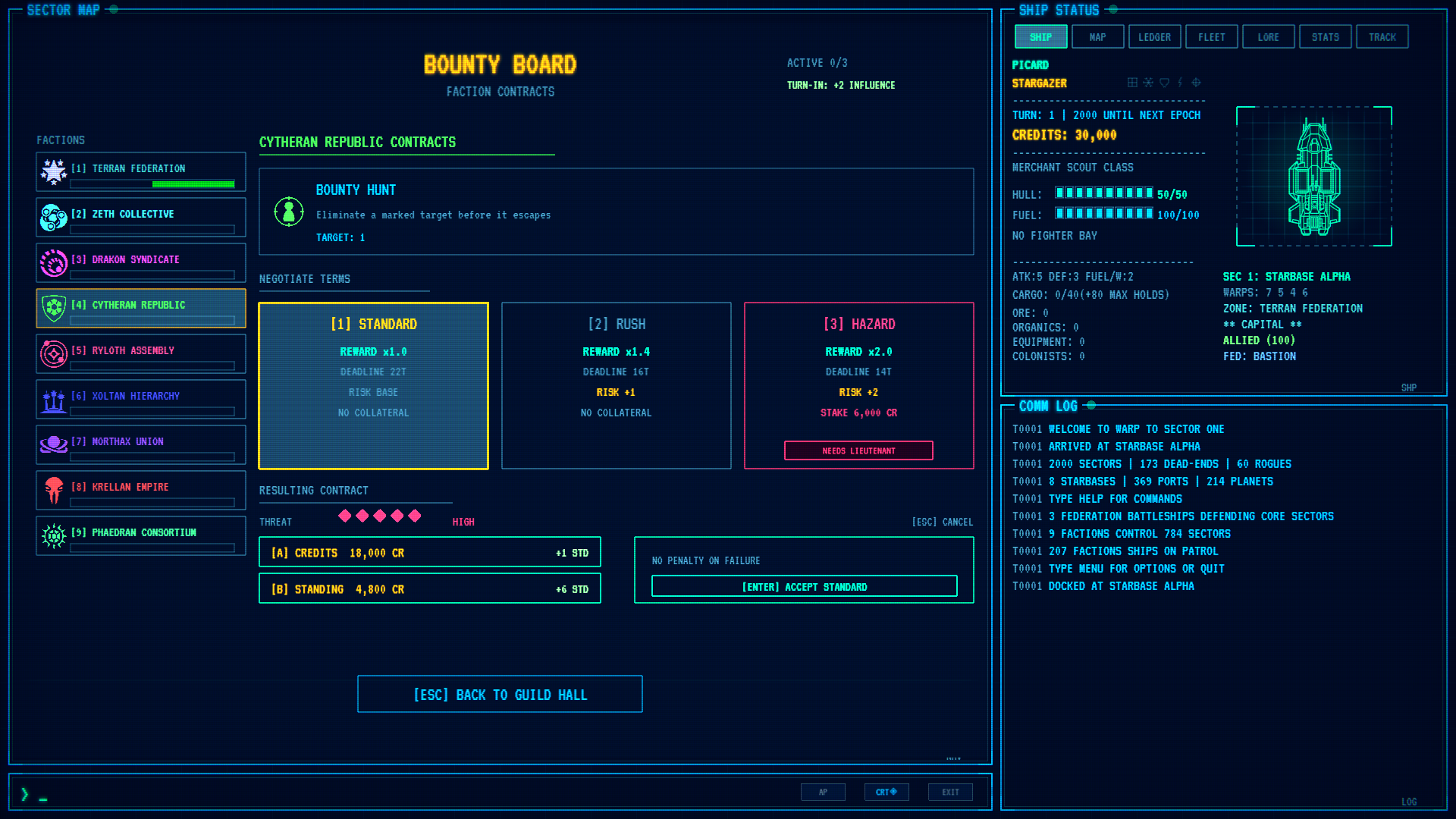
Task: Click the Terran Federation star emblem icon
Action: [x=54, y=172]
